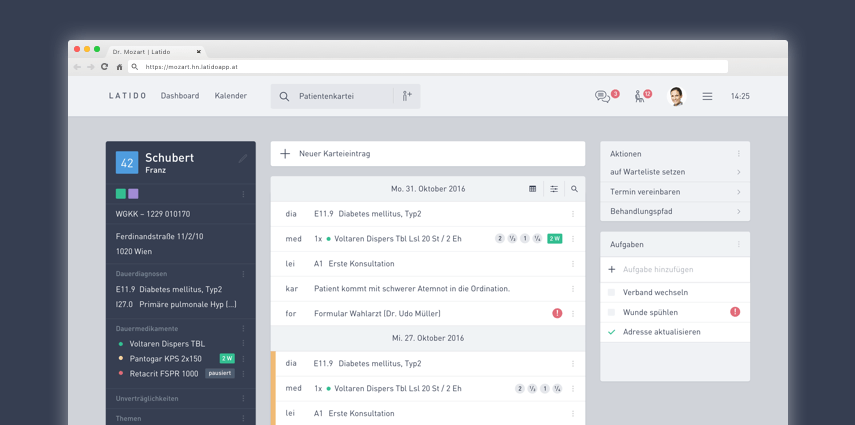The height and width of the screenshot is (425, 855).
Task: Select Voltaren Dispers TBL in Dauermedikamente
Action: tap(167, 344)
